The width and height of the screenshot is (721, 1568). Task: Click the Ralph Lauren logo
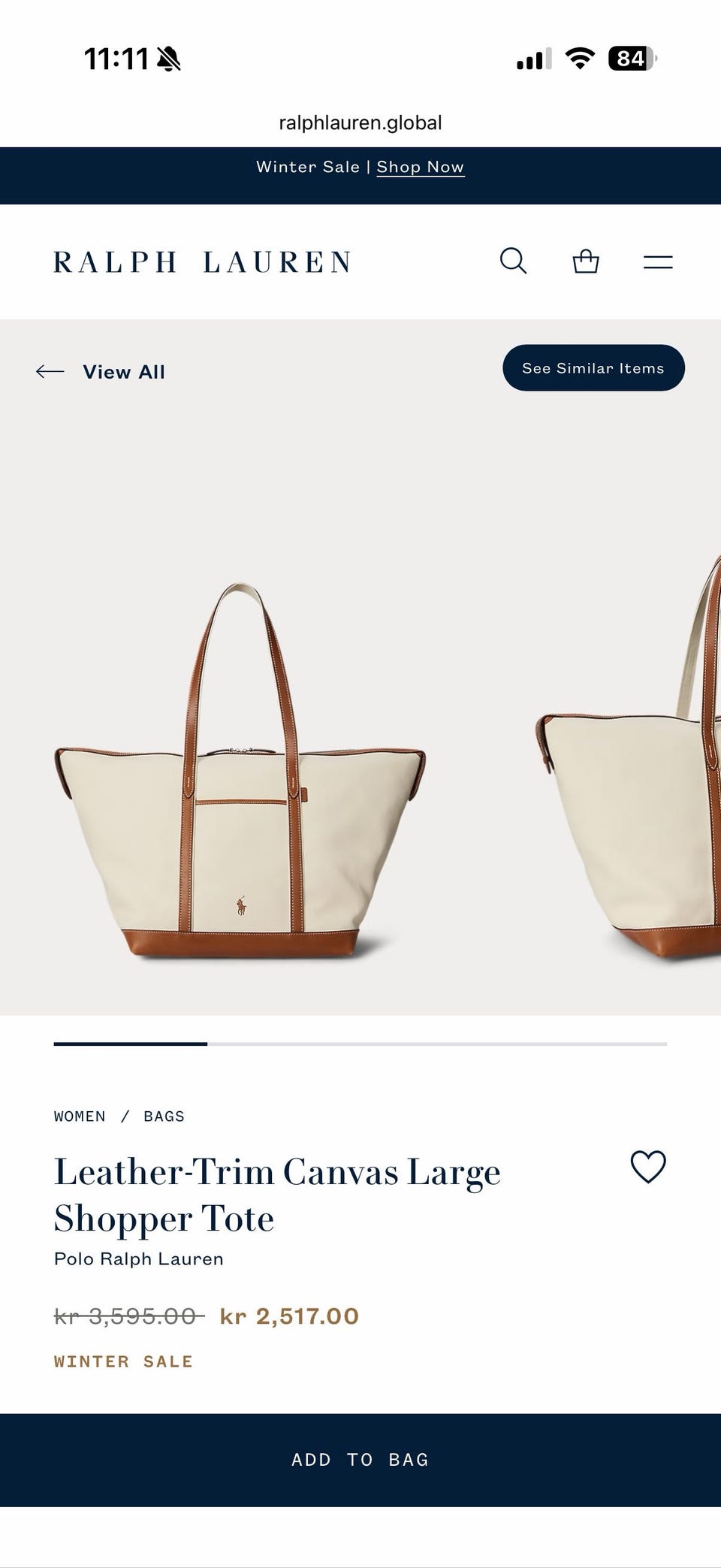[203, 262]
